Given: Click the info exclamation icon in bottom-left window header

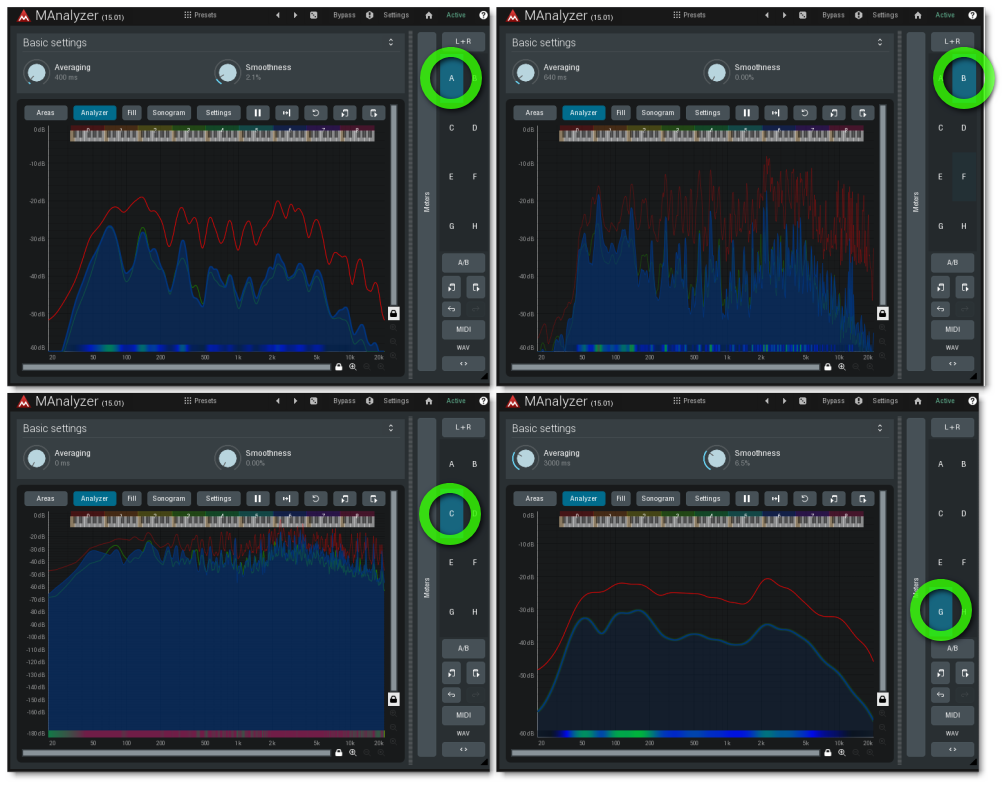Looking at the screenshot, I should click(x=369, y=401).
